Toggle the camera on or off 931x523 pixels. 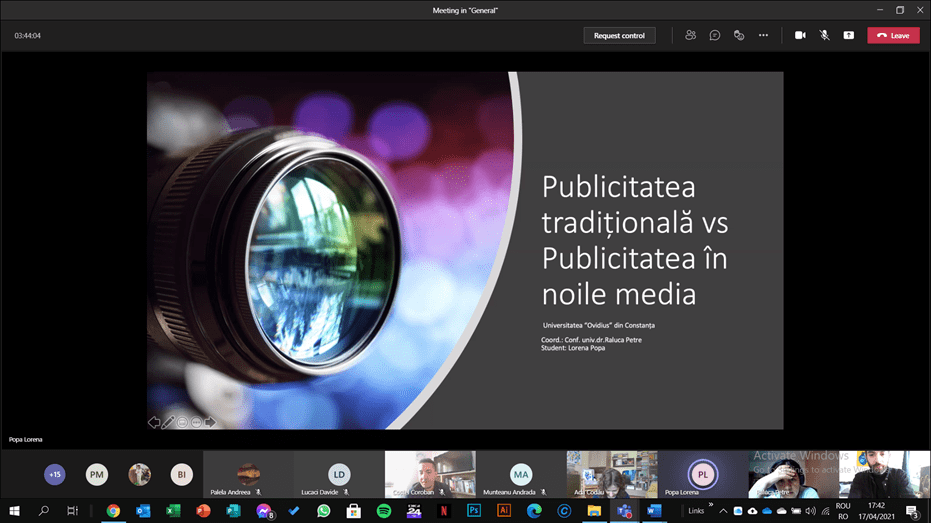(800, 35)
